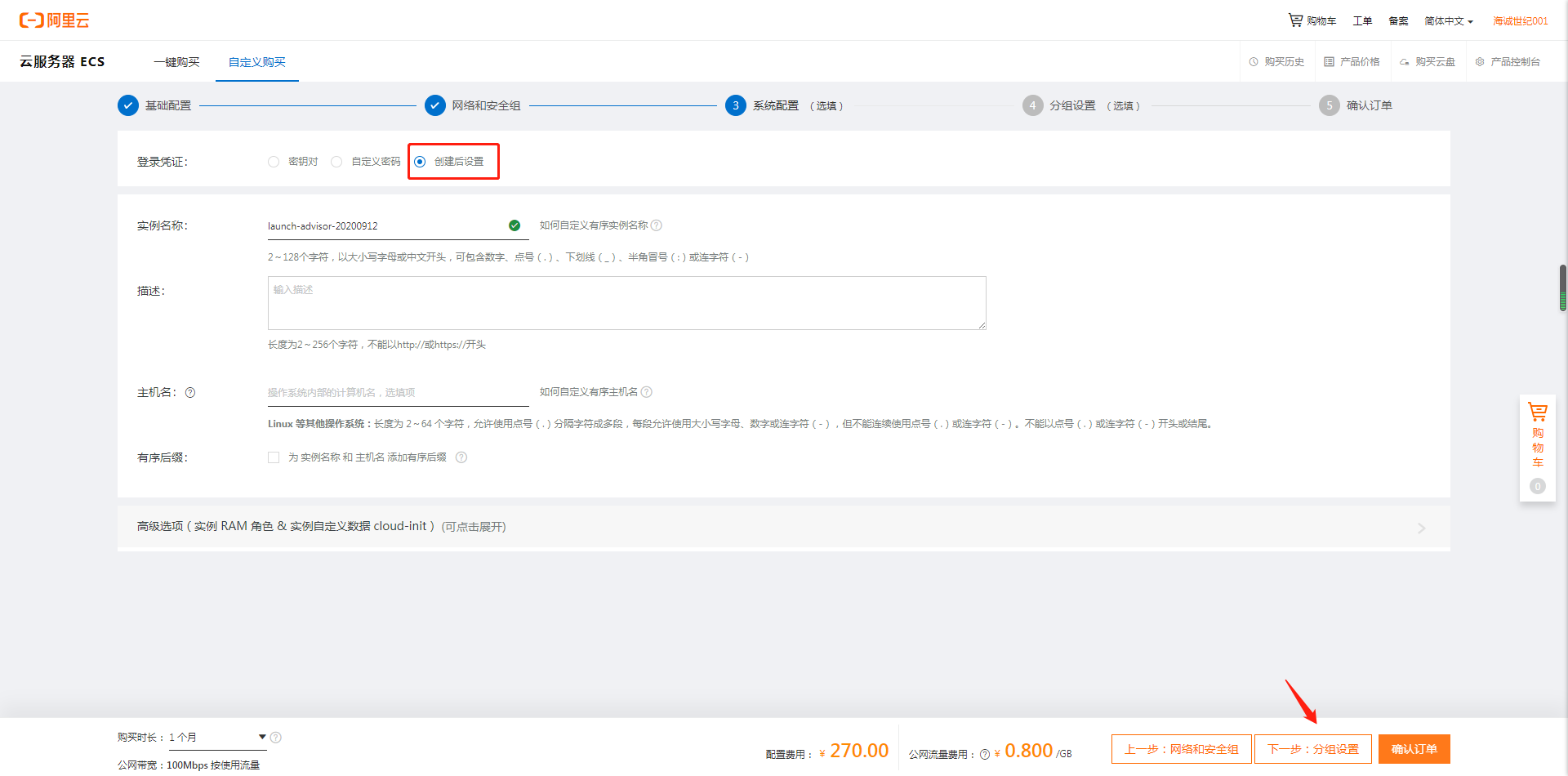Click the 云服务器 ECS title
The height and width of the screenshot is (776, 1568).
tap(62, 62)
